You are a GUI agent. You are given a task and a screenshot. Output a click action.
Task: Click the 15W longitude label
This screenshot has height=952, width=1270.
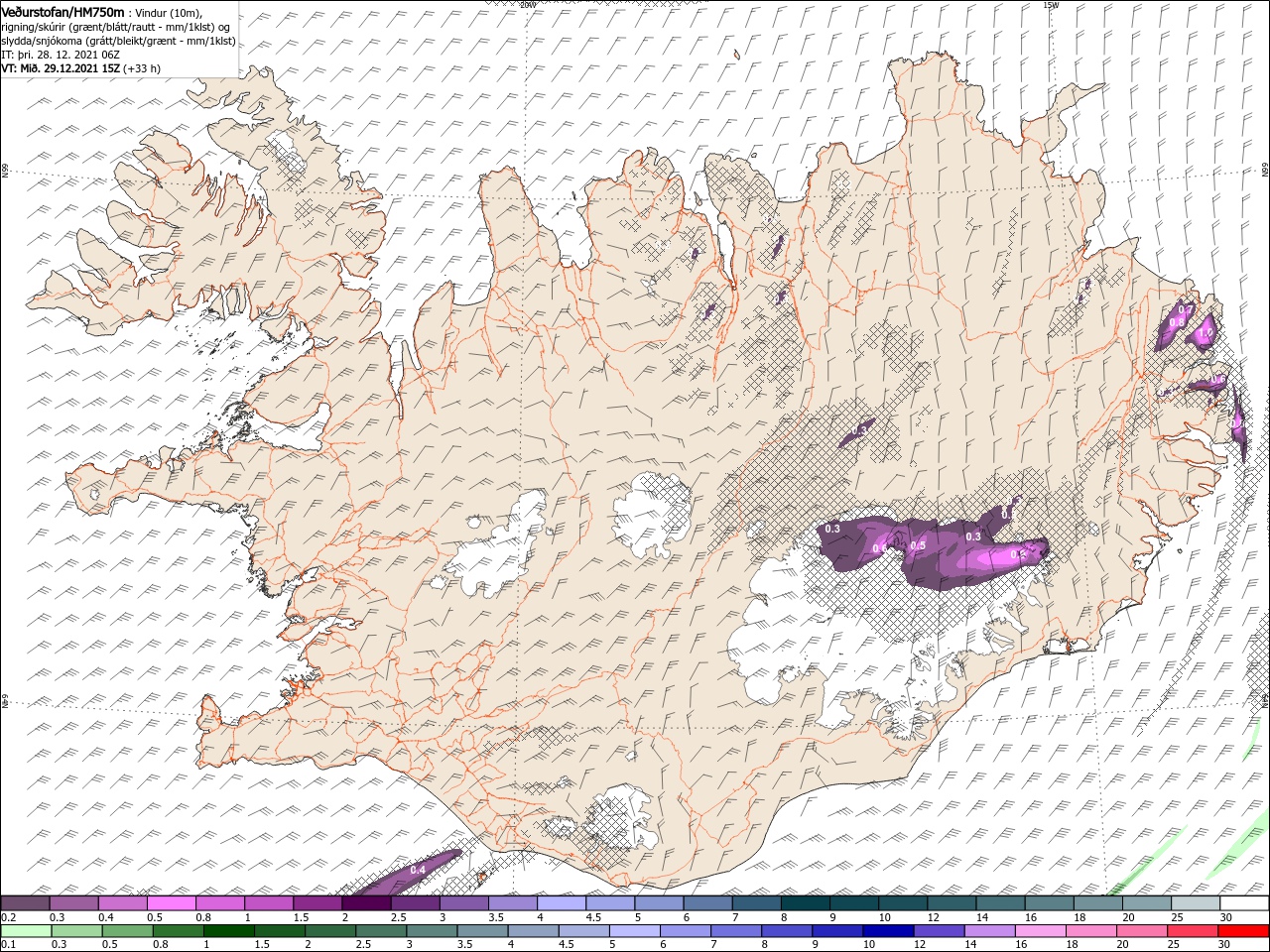[1051, 4]
